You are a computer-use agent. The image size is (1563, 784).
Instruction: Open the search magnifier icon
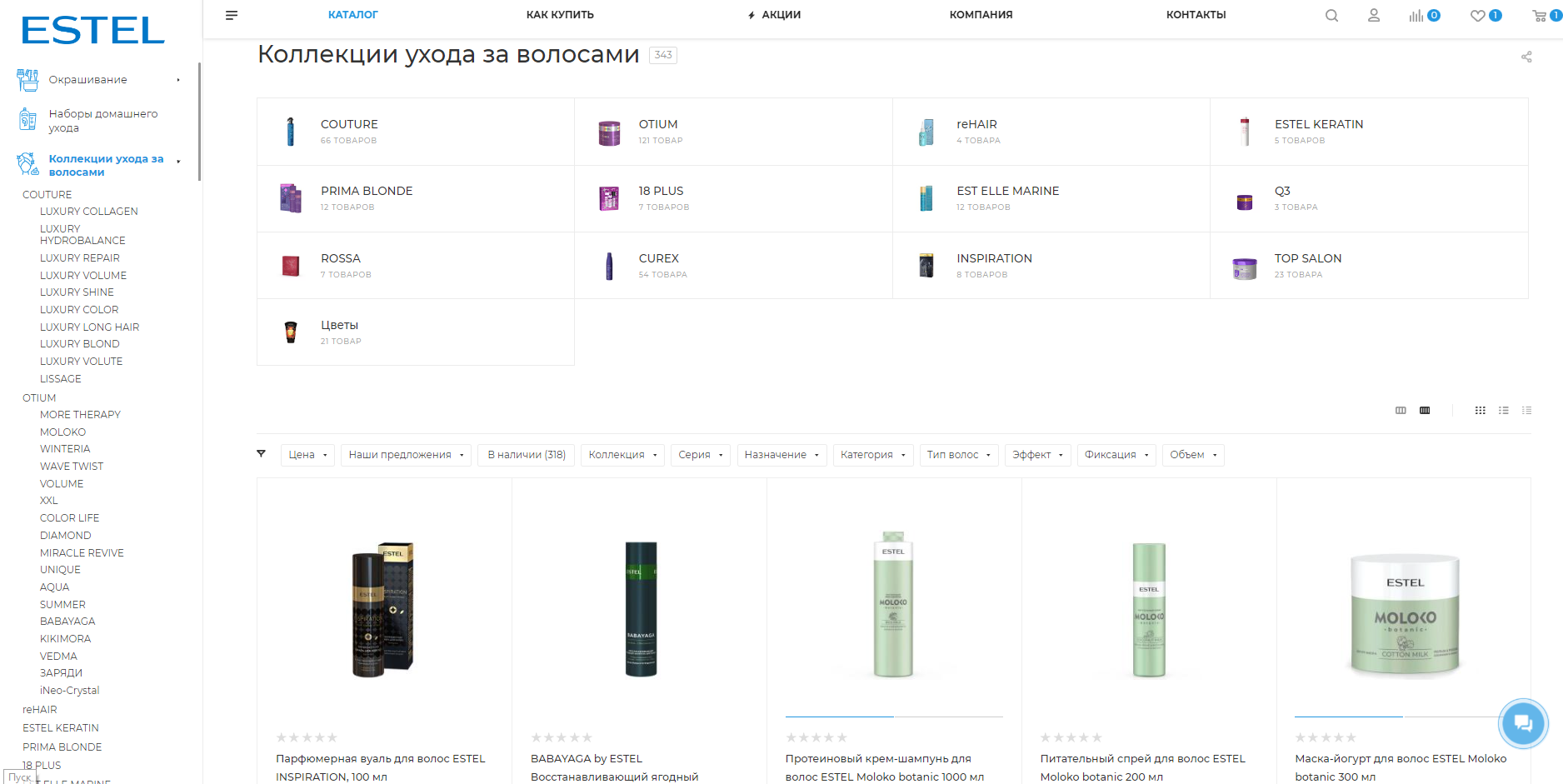(x=1331, y=15)
